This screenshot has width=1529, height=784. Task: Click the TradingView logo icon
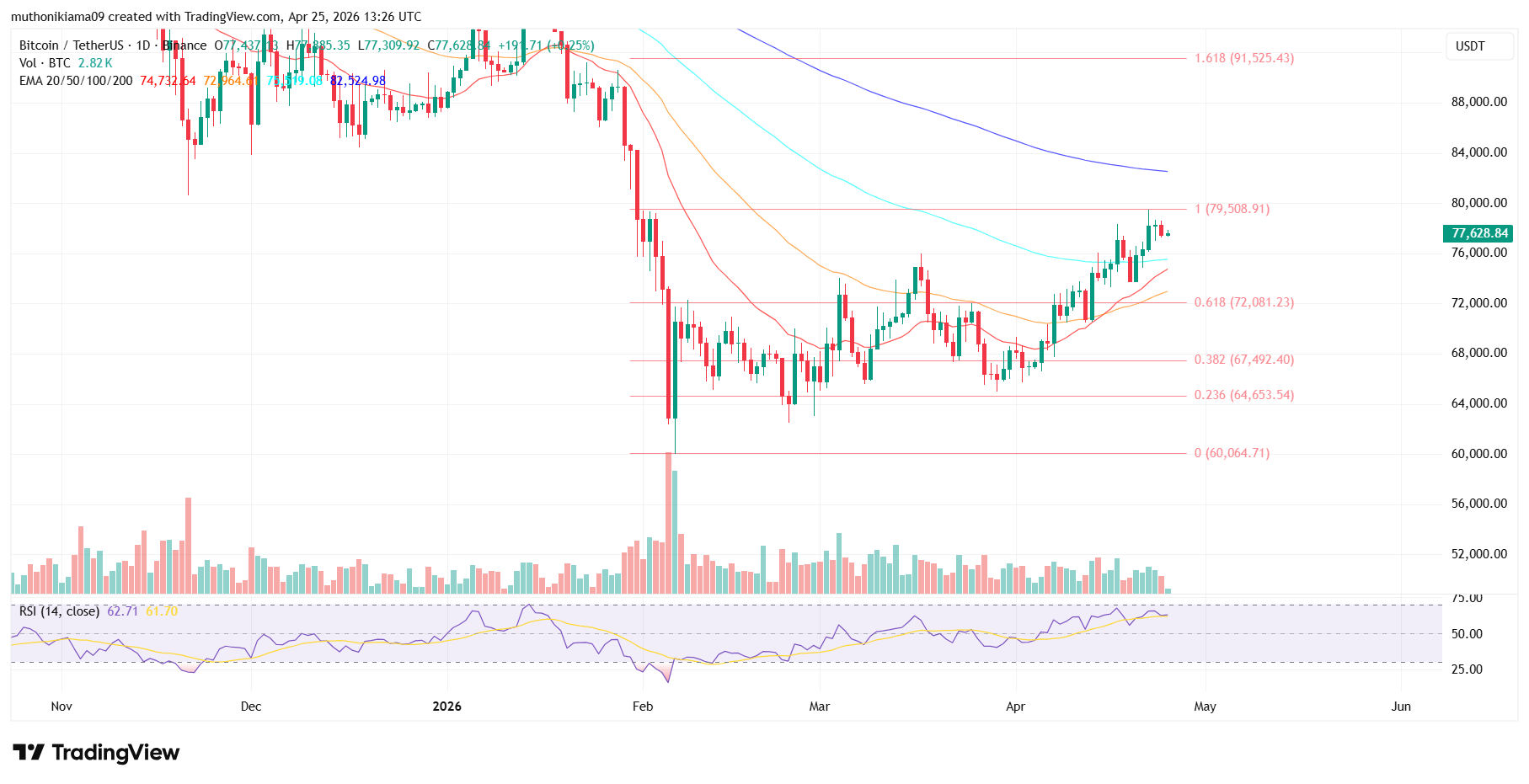(28, 752)
